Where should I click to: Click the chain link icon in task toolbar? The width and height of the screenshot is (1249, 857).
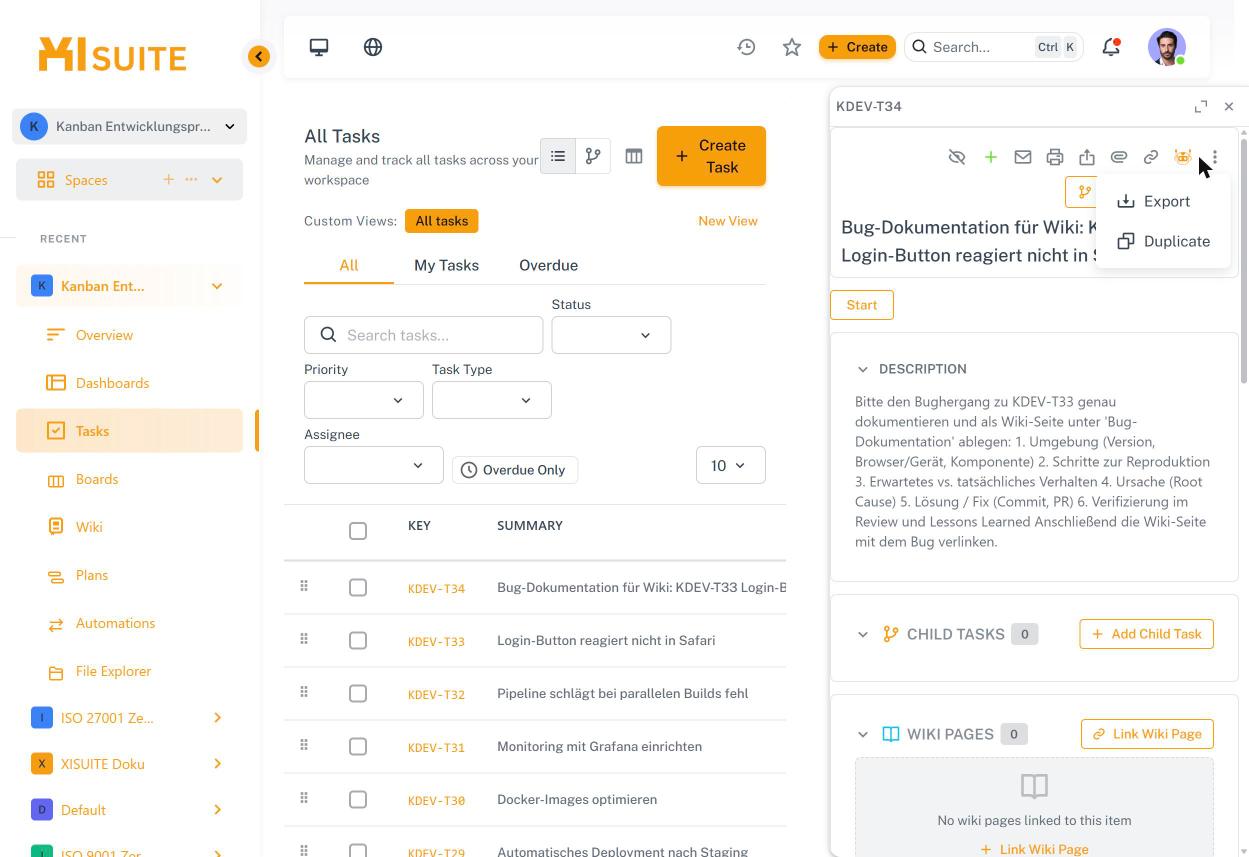pos(1150,157)
